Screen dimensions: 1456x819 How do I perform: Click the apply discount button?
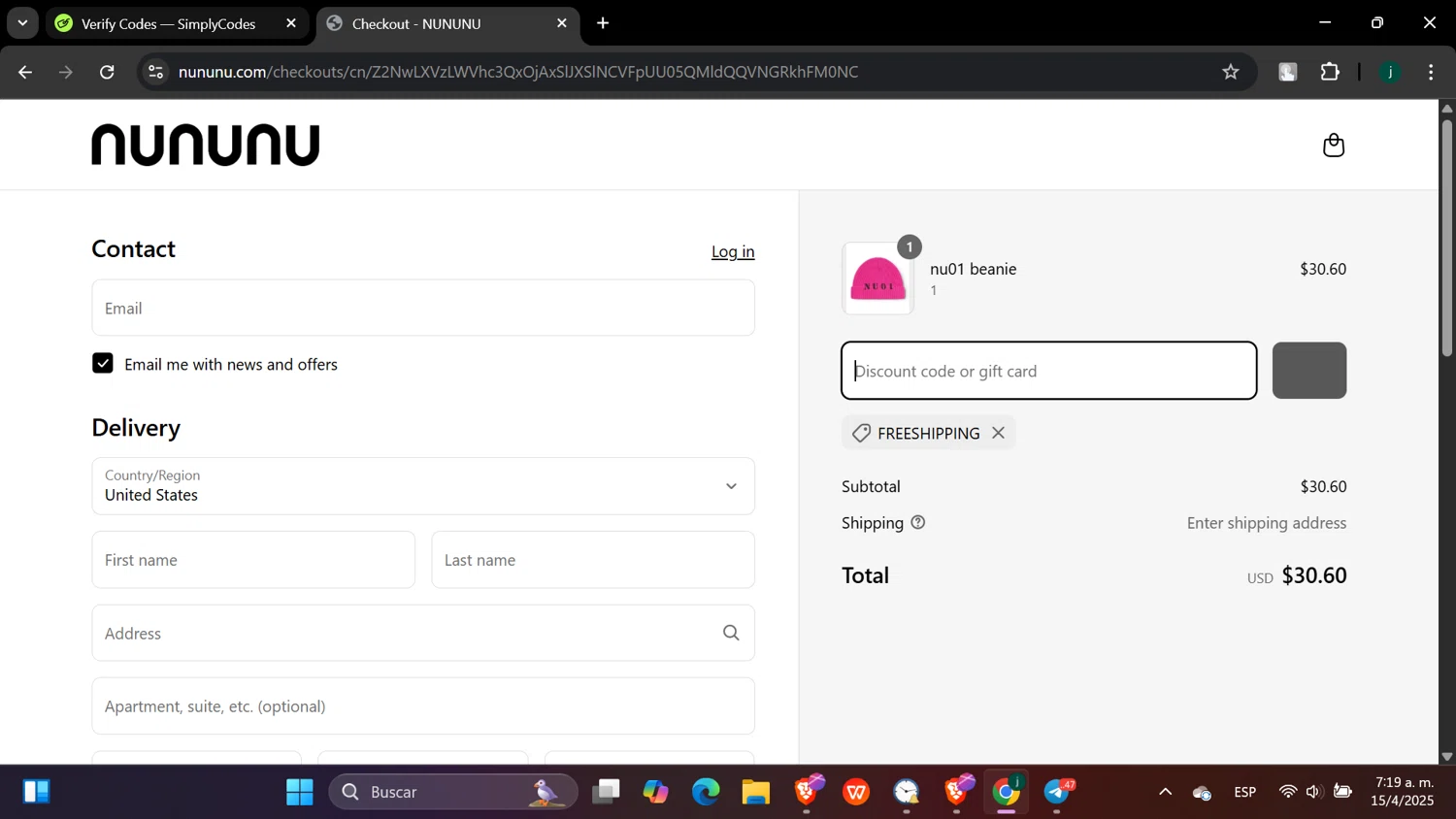(1309, 371)
